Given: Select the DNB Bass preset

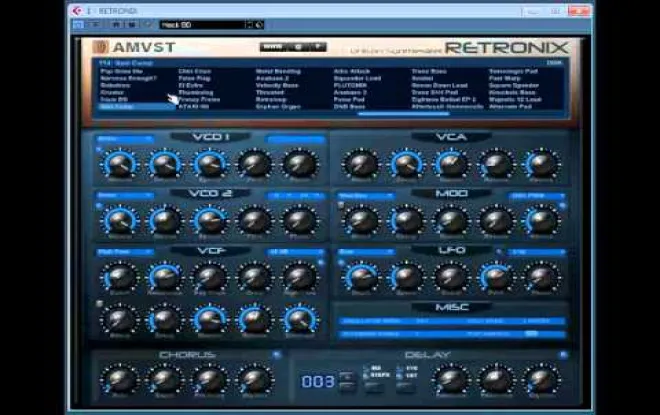Looking at the screenshot, I should coord(349,107).
